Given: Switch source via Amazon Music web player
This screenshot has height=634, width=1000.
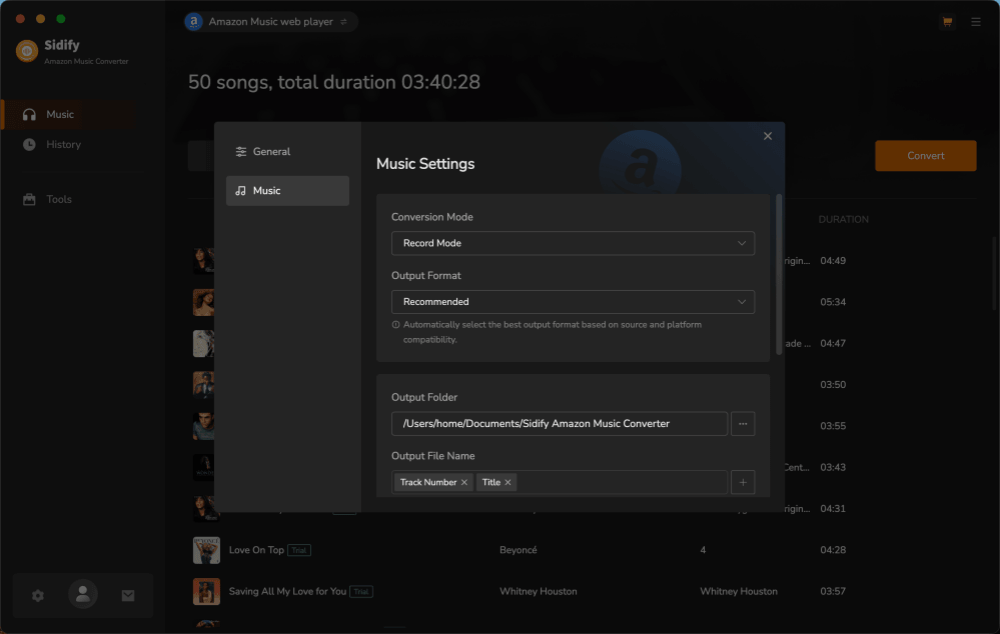Looking at the screenshot, I should tap(270, 22).
